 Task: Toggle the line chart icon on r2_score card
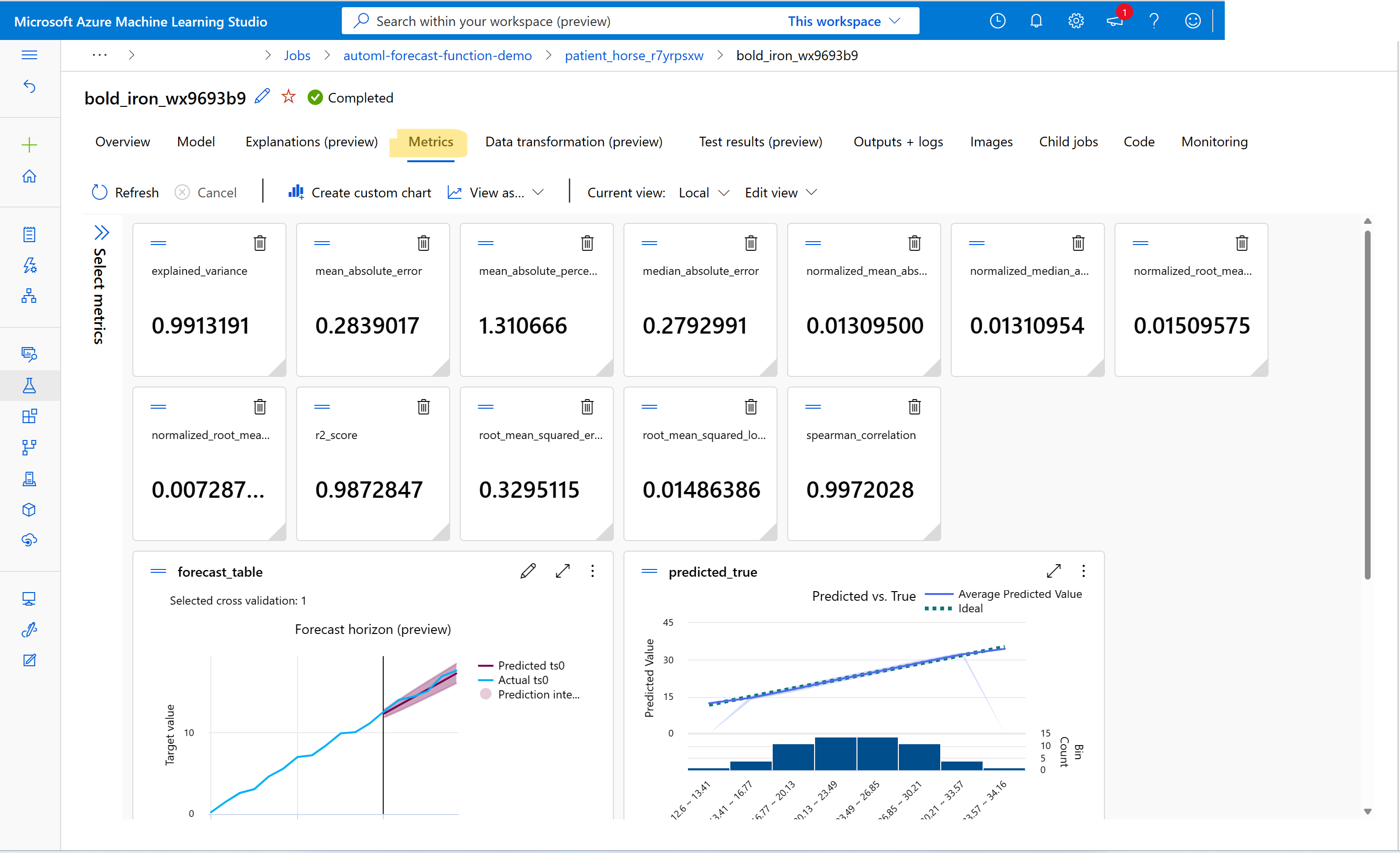coord(322,407)
